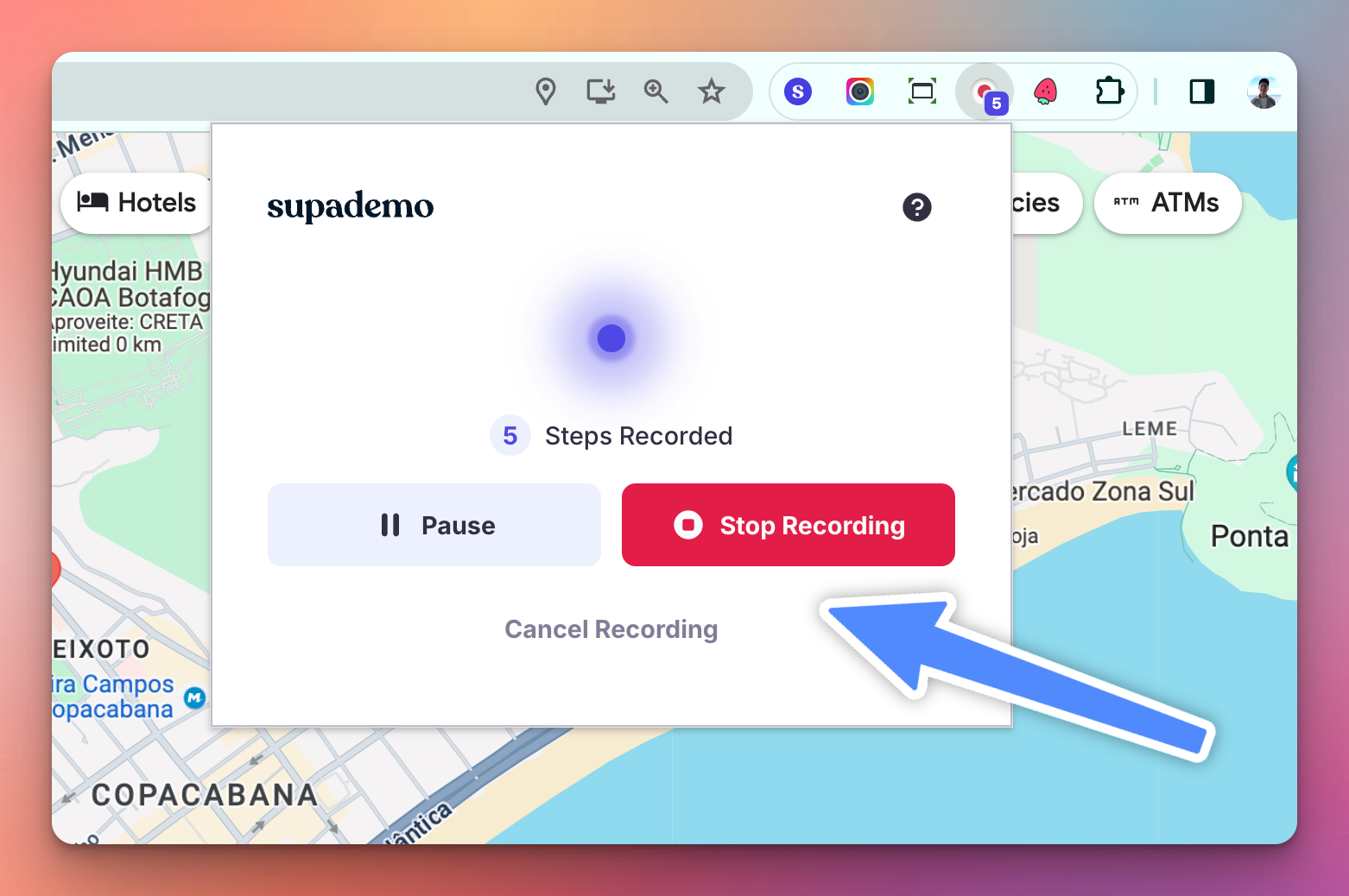Open the purple S extension icon
1349x896 pixels.
(x=798, y=91)
